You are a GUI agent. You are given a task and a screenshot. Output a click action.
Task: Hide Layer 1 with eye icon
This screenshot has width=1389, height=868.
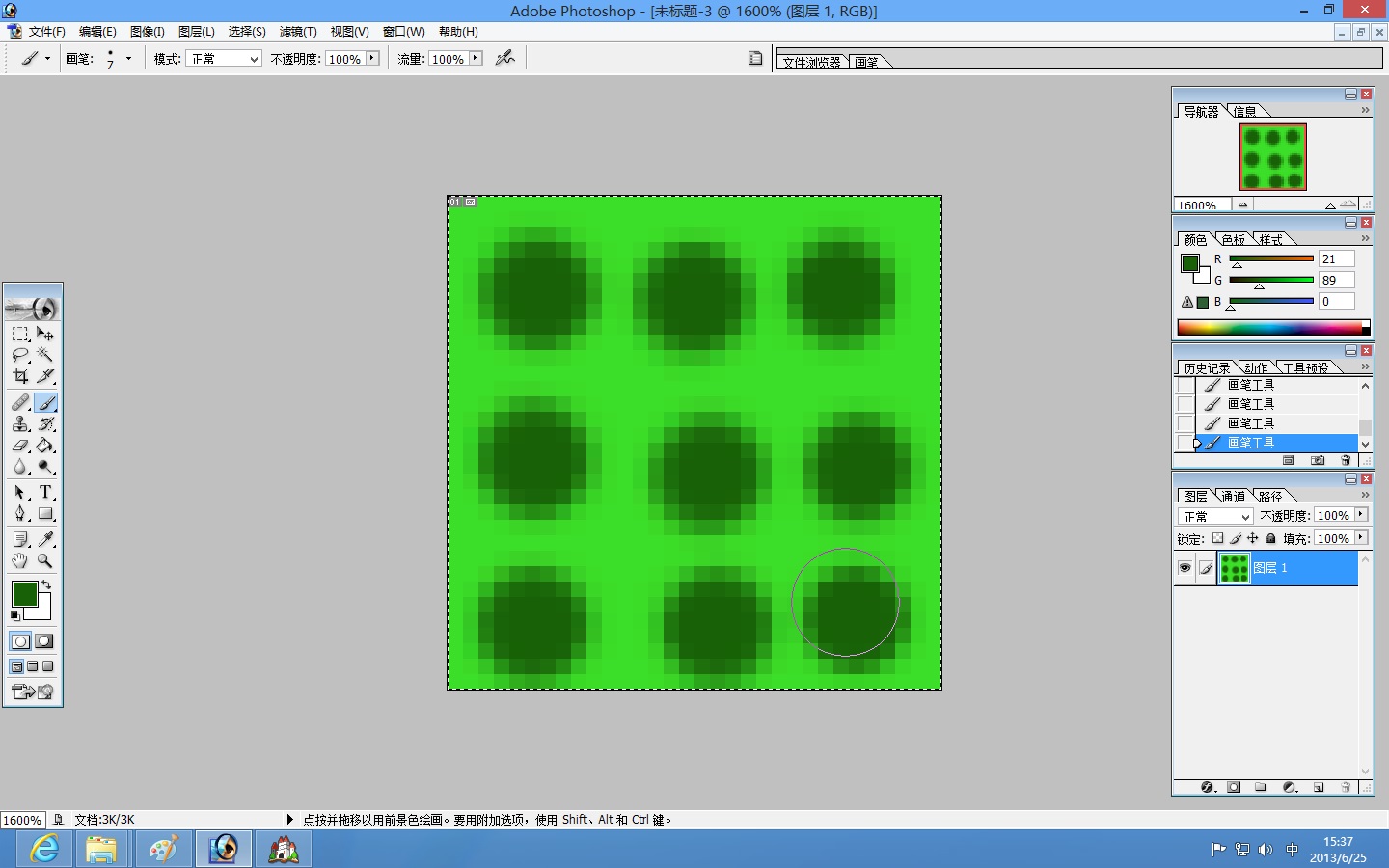(1185, 568)
